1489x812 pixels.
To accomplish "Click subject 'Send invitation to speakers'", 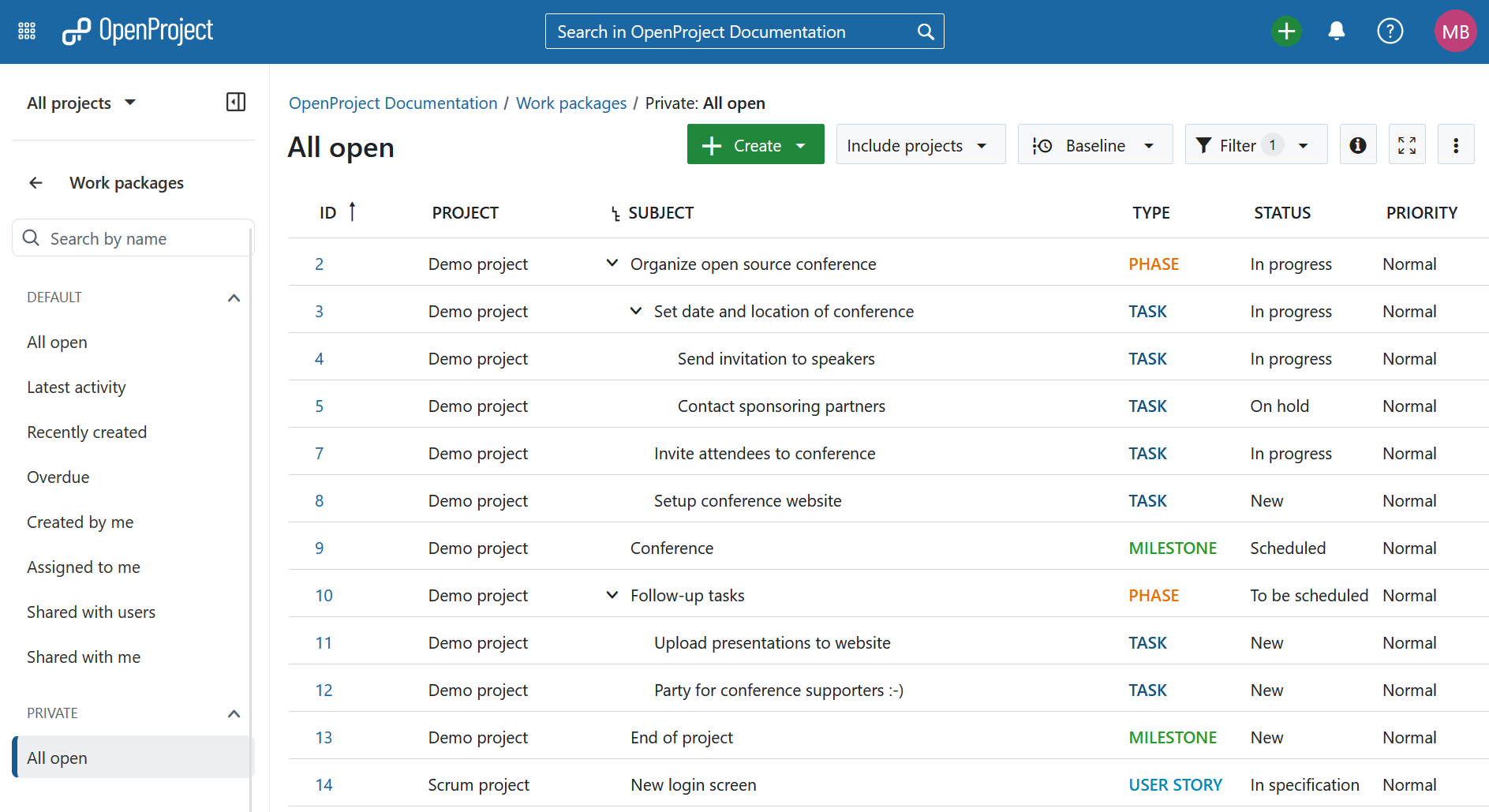I will [x=776, y=359].
